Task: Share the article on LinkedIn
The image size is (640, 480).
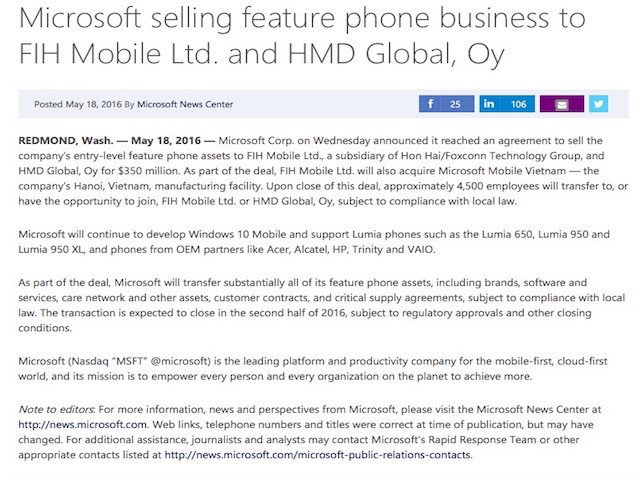Action: pos(487,104)
